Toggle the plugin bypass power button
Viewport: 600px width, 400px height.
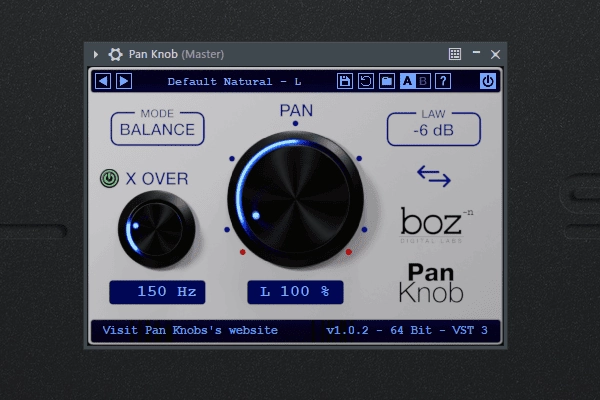click(x=488, y=81)
